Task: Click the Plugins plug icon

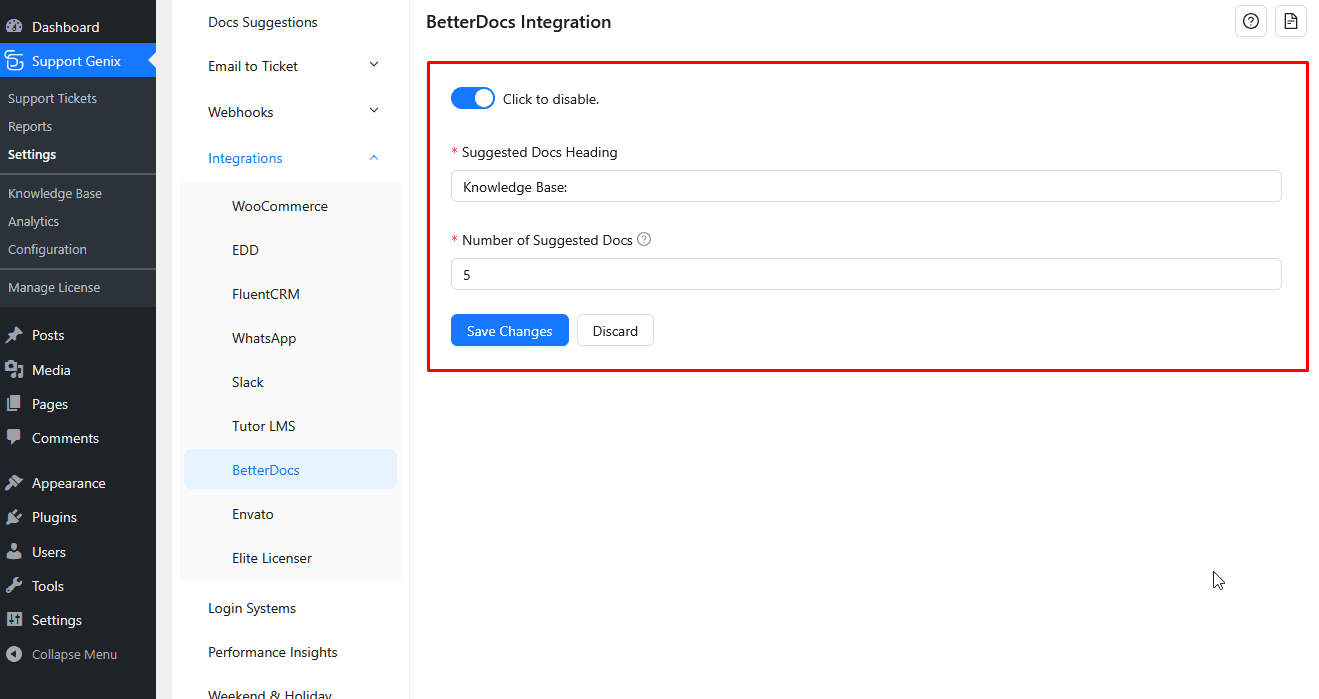Action: 14,517
